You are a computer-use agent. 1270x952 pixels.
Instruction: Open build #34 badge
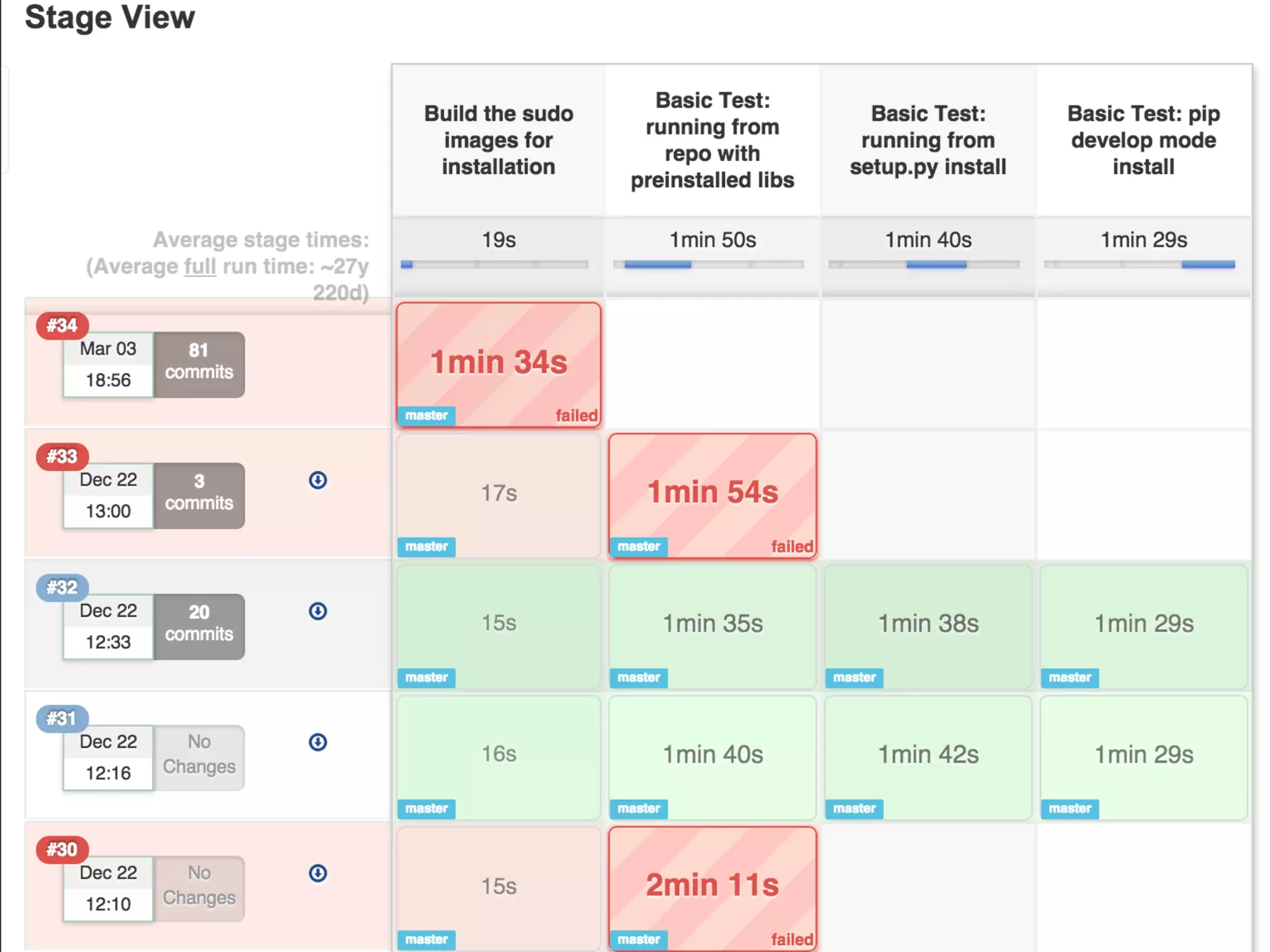click(62, 325)
